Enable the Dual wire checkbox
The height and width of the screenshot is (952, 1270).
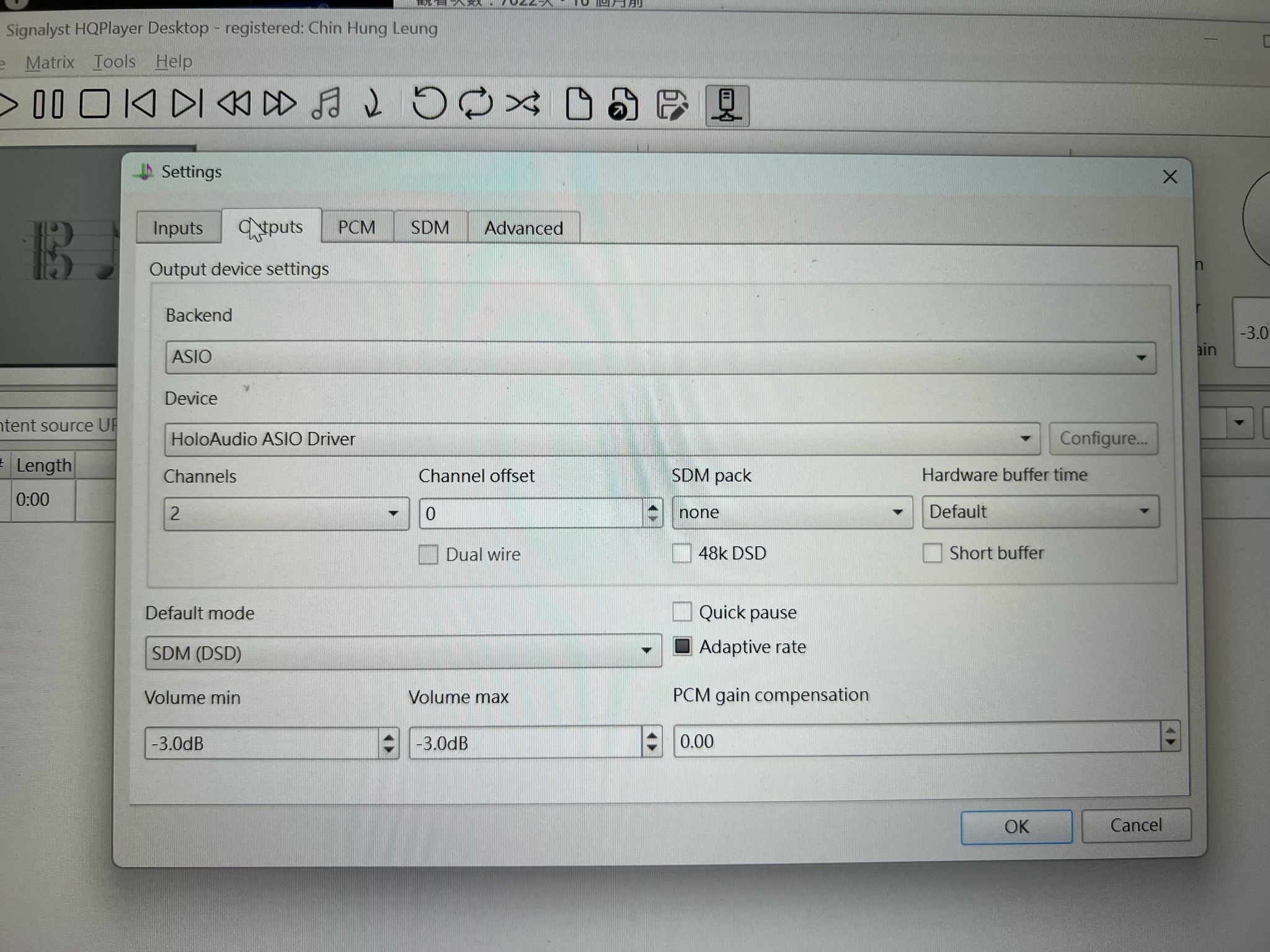click(x=429, y=554)
